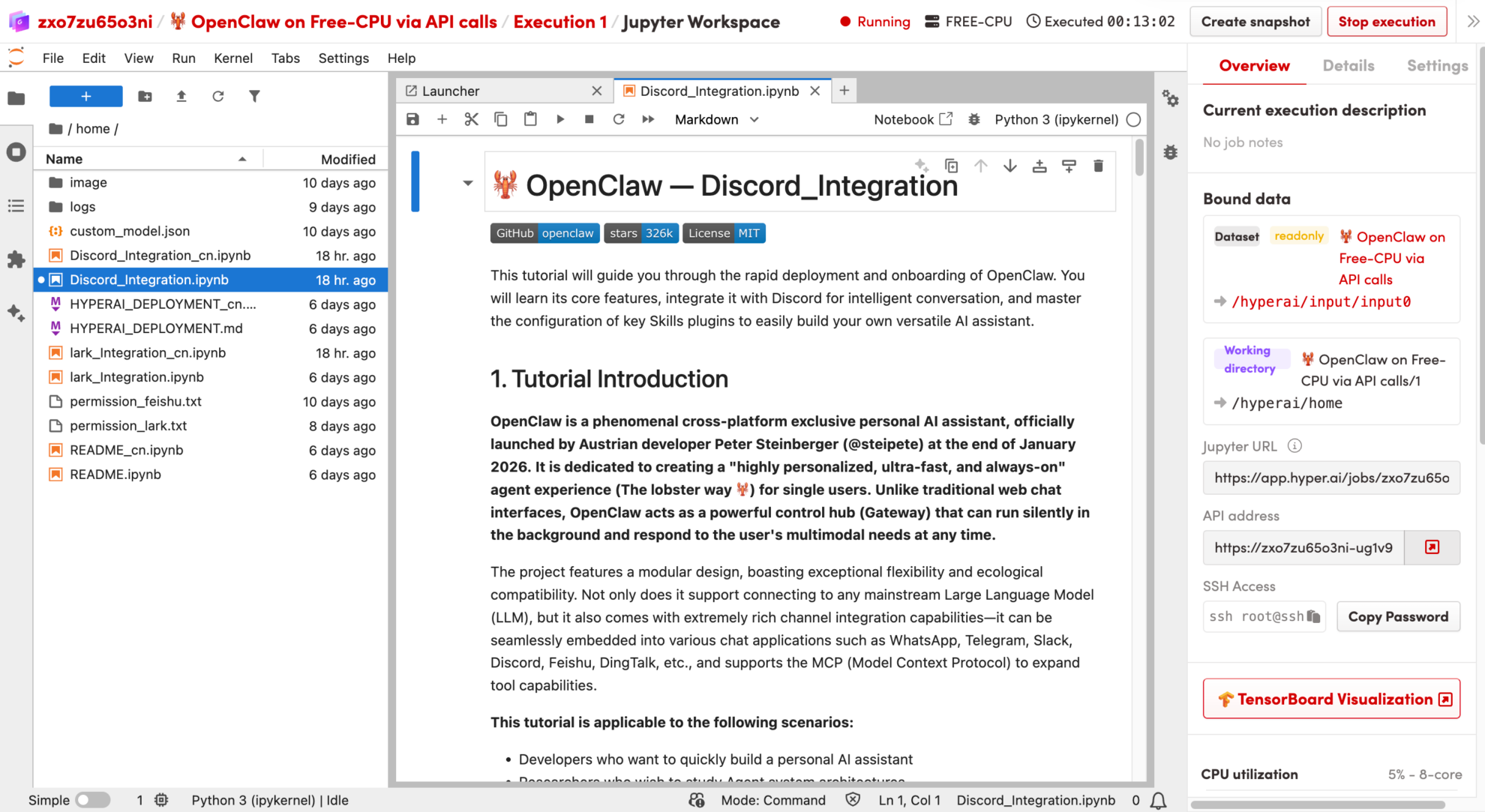Move the cell down with arrow icon
Screen dimensions: 1485x812
coord(1010,166)
